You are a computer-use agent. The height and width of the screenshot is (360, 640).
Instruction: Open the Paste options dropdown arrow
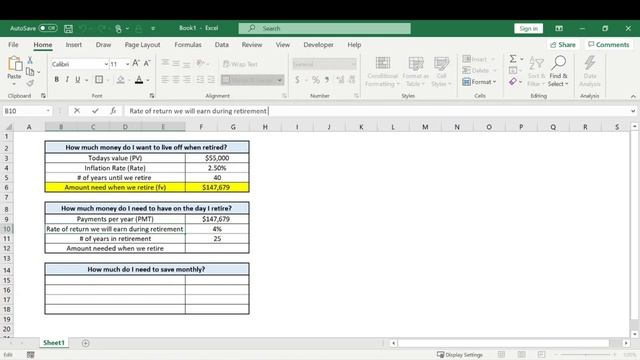tap(14, 84)
